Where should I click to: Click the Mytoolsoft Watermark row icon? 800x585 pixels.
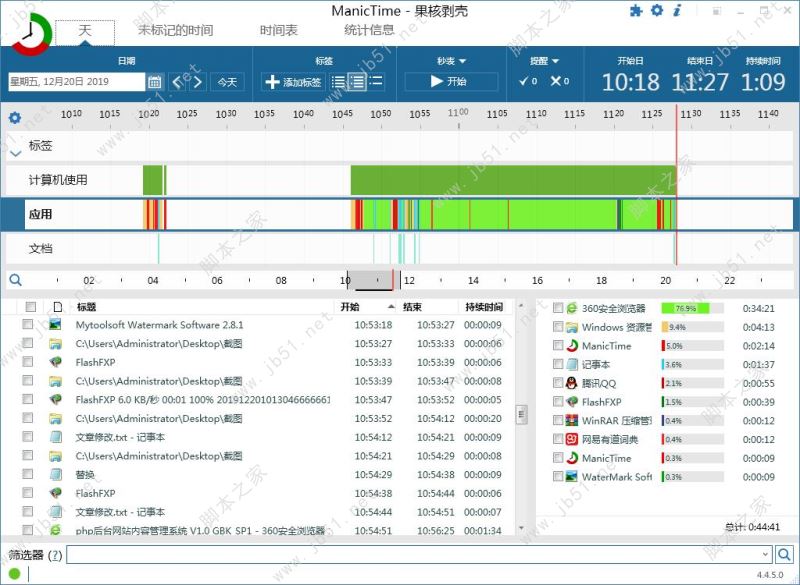coord(55,324)
